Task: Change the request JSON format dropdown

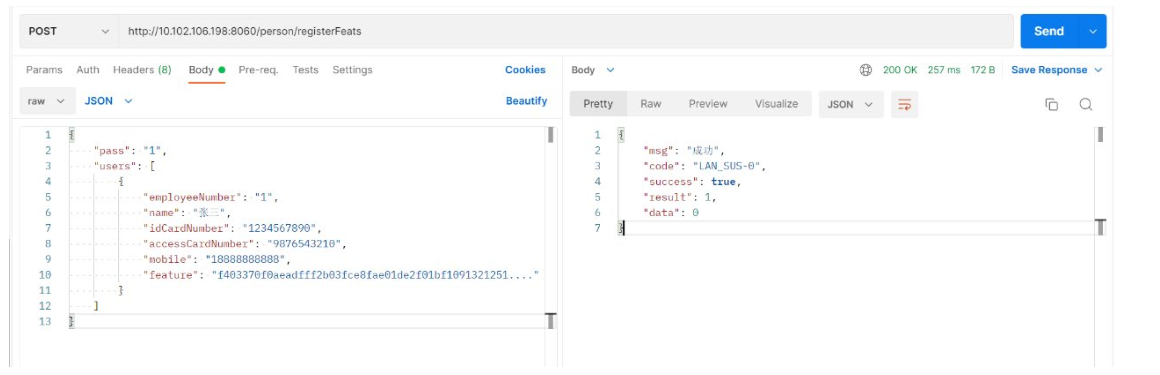Action: [x=108, y=101]
